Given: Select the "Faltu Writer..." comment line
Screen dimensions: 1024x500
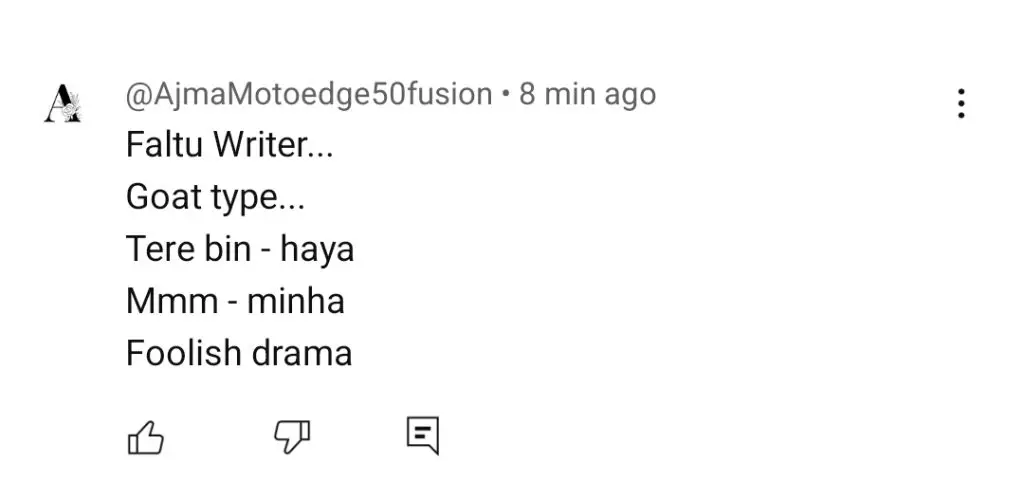Looking at the screenshot, I should [229, 144].
